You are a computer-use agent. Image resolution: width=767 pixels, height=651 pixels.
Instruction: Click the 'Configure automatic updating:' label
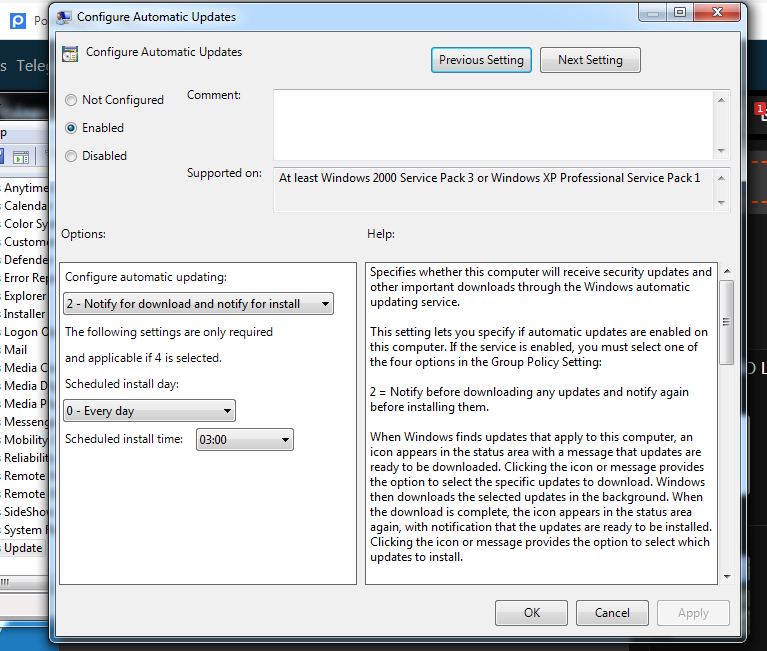146,277
